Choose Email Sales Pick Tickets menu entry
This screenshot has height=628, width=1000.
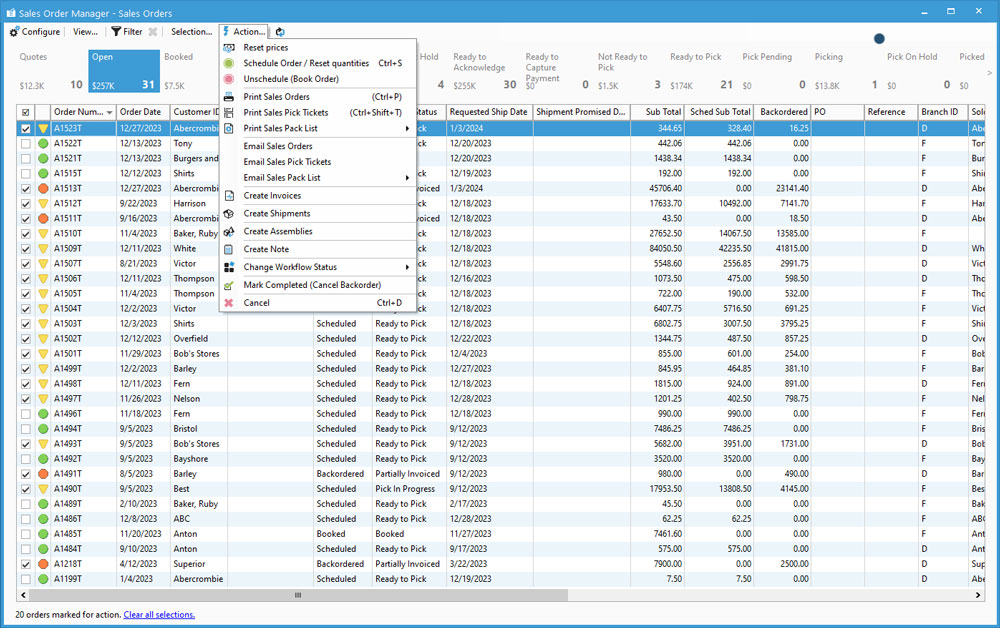click(x=287, y=162)
